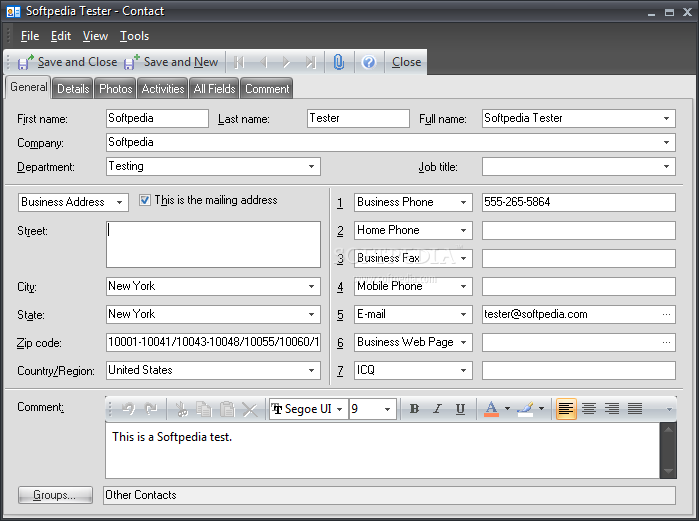Expand the Full name dropdown
This screenshot has height=521, width=699.
point(666,119)
